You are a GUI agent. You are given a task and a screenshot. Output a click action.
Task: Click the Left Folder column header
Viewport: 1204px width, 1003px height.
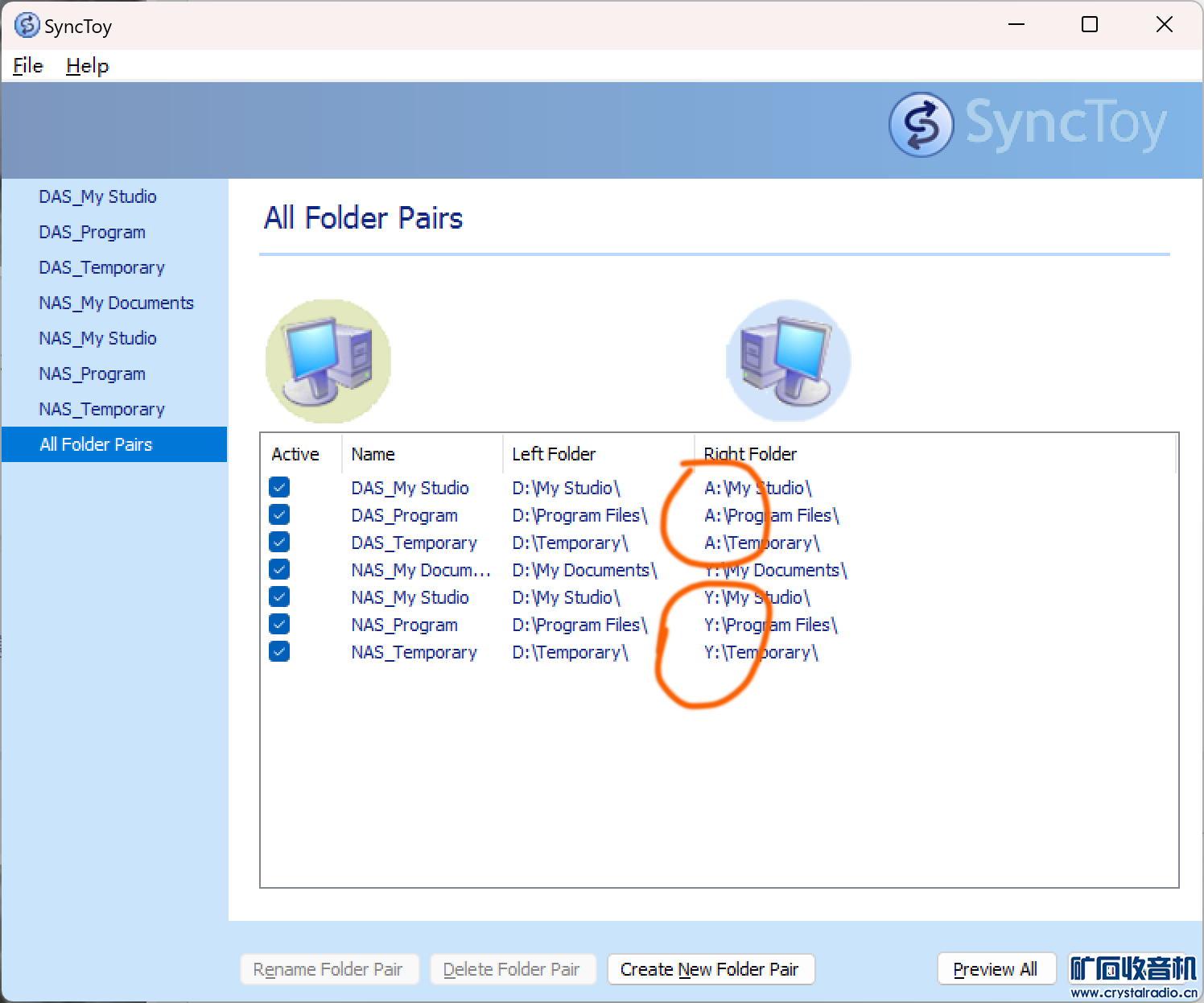click(x=599, y=454)
